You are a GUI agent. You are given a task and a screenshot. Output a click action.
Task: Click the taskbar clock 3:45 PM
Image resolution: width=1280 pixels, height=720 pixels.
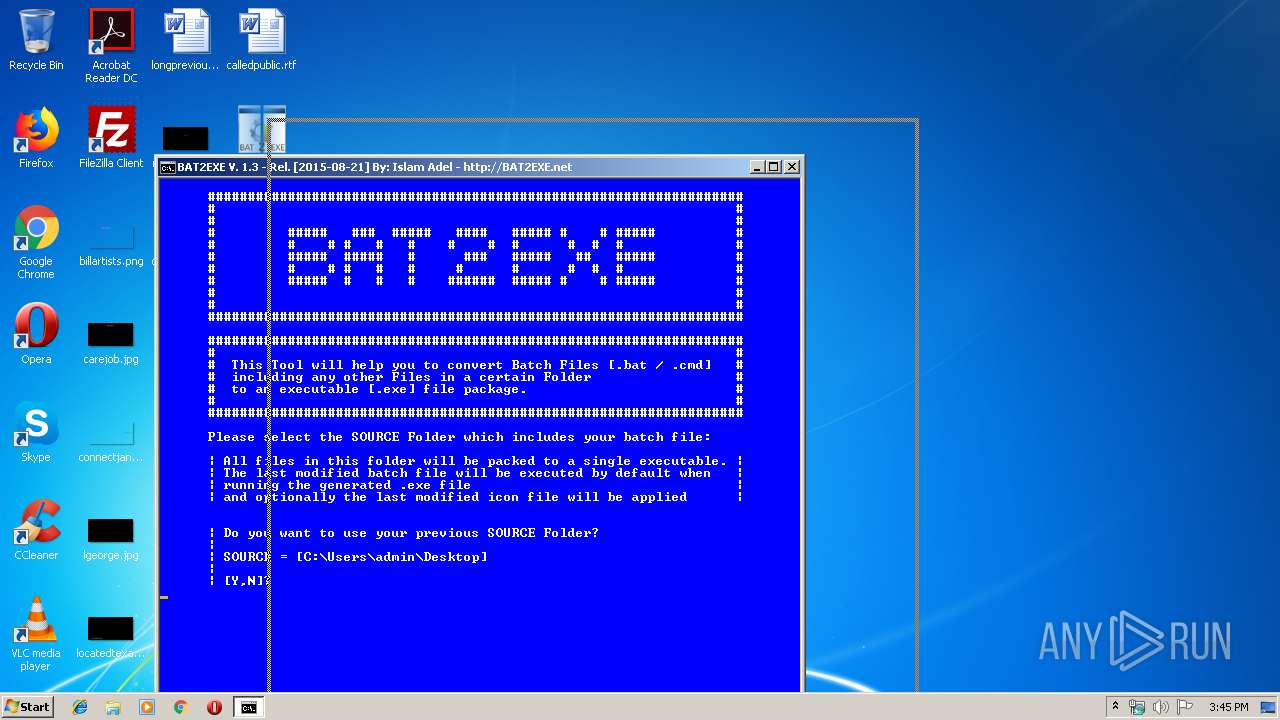pyautogui.click(x=1228, y=707)
